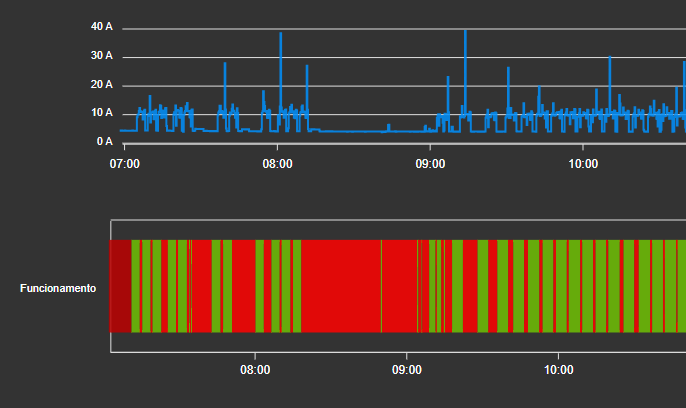Click the dark red segment at timeline start
This screenshot has width=686, height=408.
pos(120,286)
